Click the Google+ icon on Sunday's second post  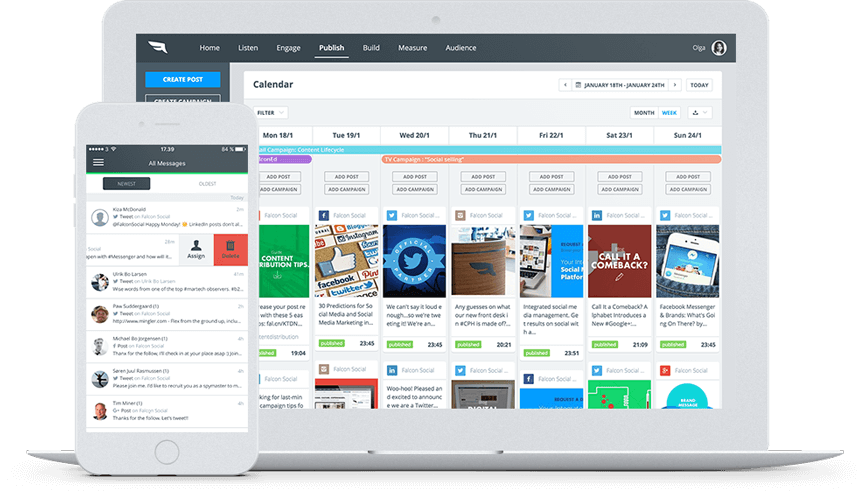(665, 370)
